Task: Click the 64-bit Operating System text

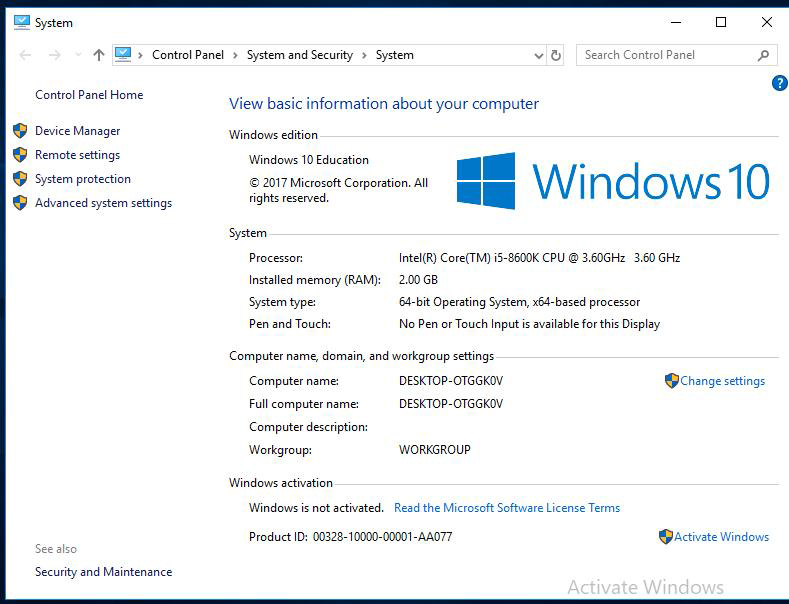Action: (x=519, y=302)
